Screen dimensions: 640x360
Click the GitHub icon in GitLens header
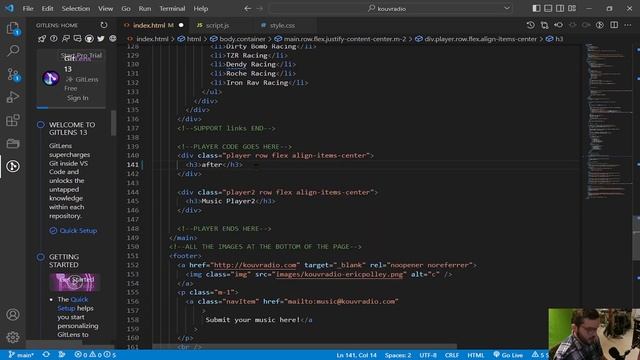tap(89, 39)
